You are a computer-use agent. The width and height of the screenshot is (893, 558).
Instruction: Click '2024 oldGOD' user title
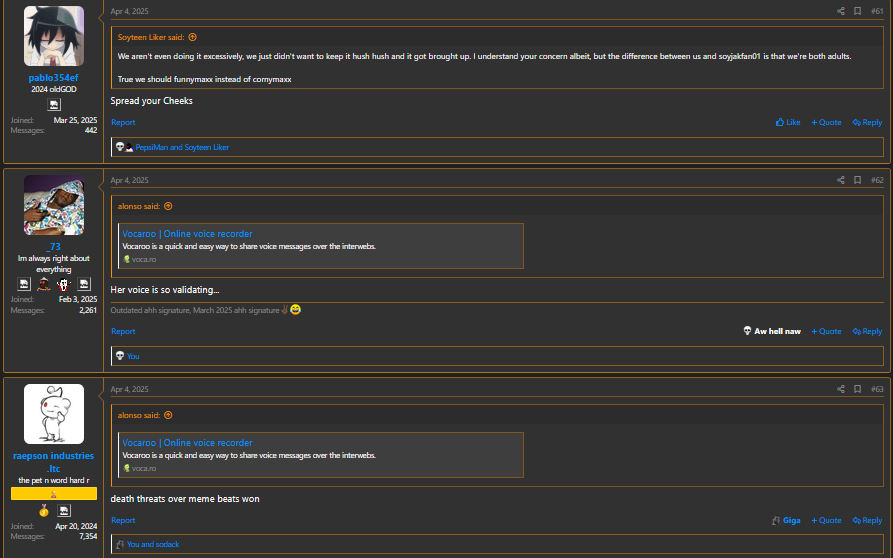click(54, 89)
